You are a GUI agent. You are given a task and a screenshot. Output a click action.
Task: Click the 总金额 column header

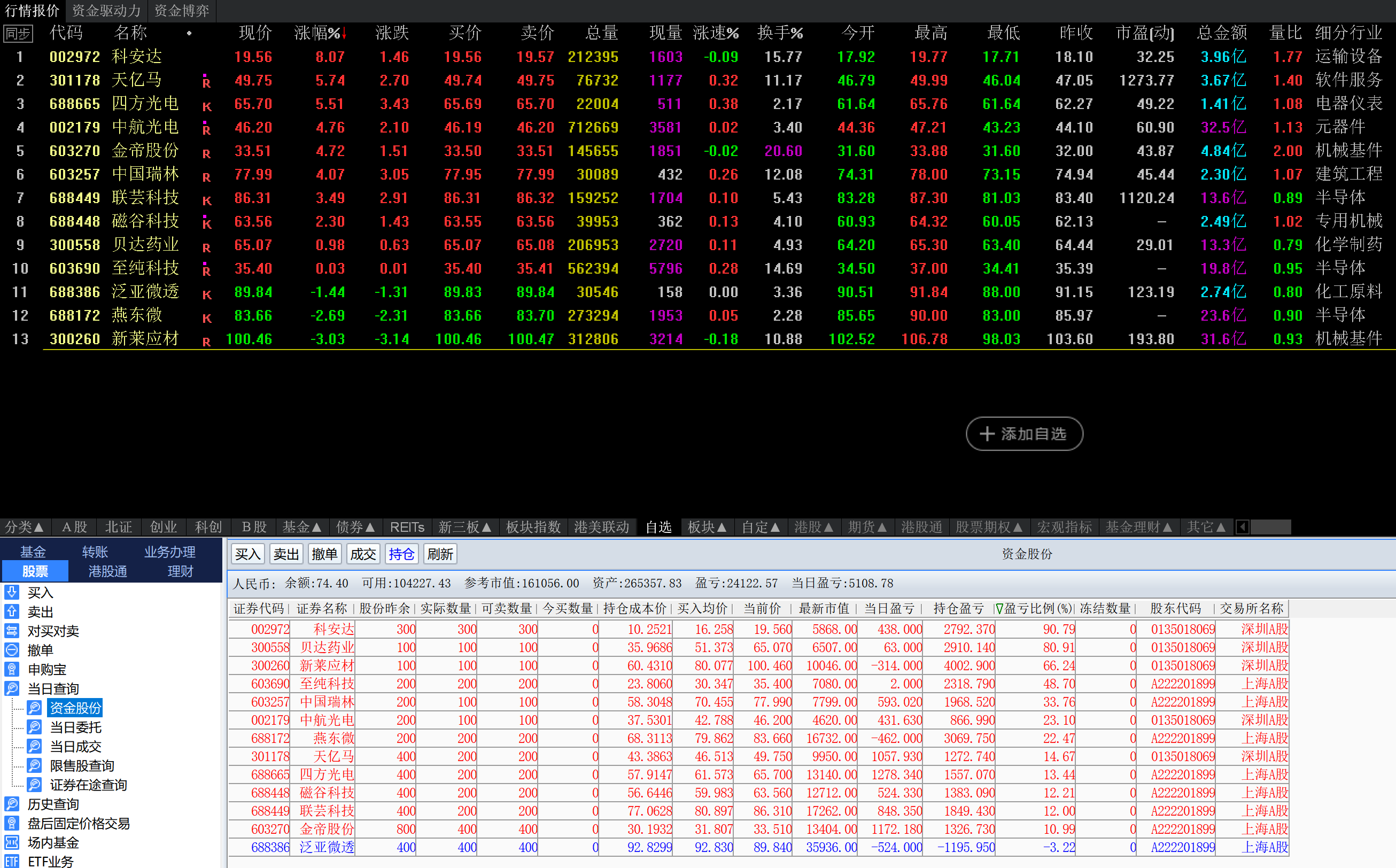pyautogui.click(x=1222, y=33)
